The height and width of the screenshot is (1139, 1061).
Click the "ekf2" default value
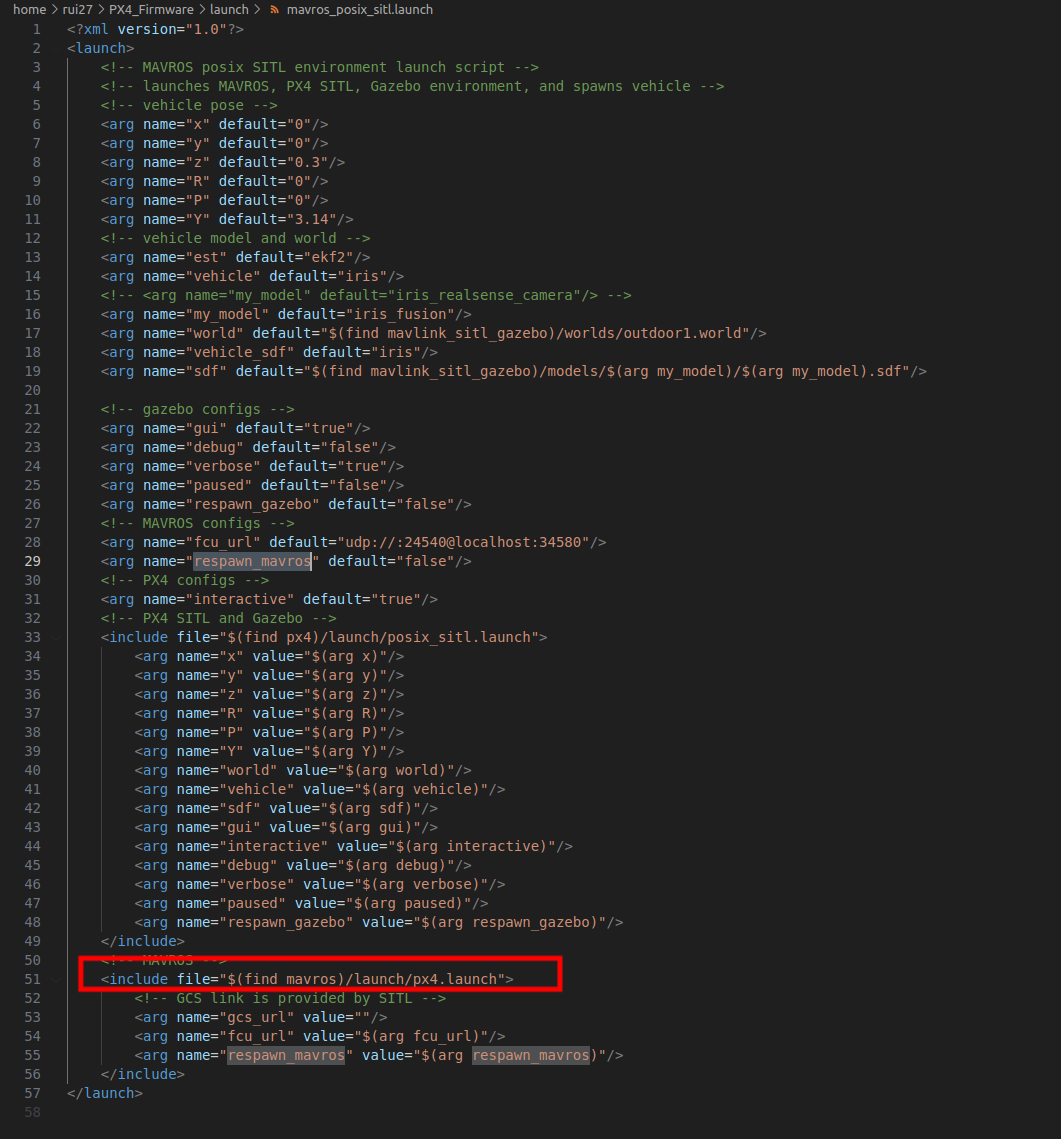point(333,257)
